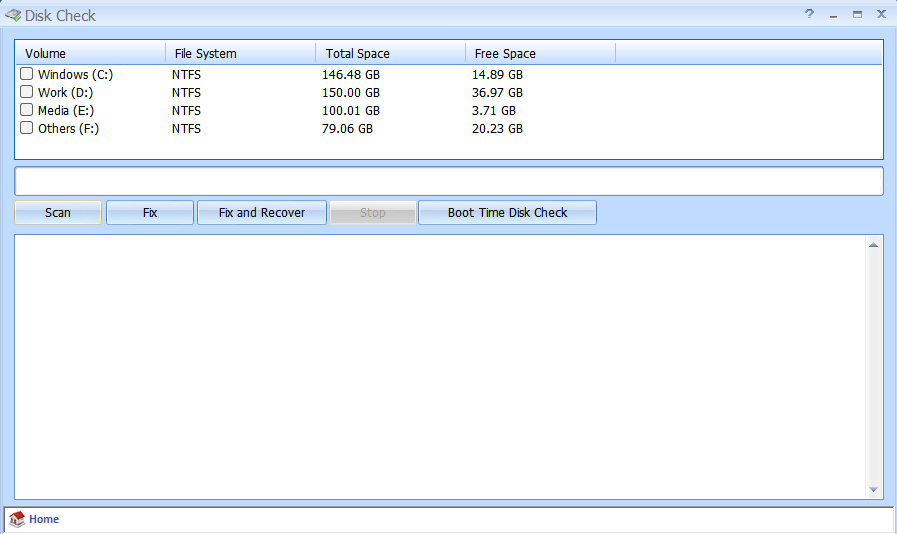Tick the Work (D:) volume checkbox
This screenshot has height=534, width=897.
pos(27,92)
